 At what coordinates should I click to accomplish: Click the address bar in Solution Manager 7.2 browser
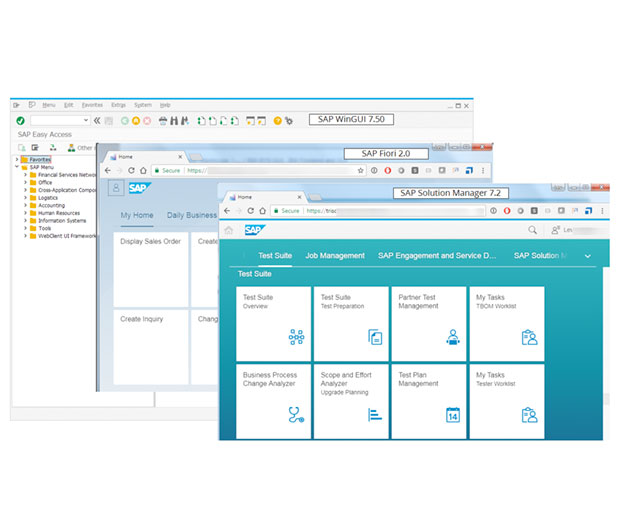click(378, 210)
